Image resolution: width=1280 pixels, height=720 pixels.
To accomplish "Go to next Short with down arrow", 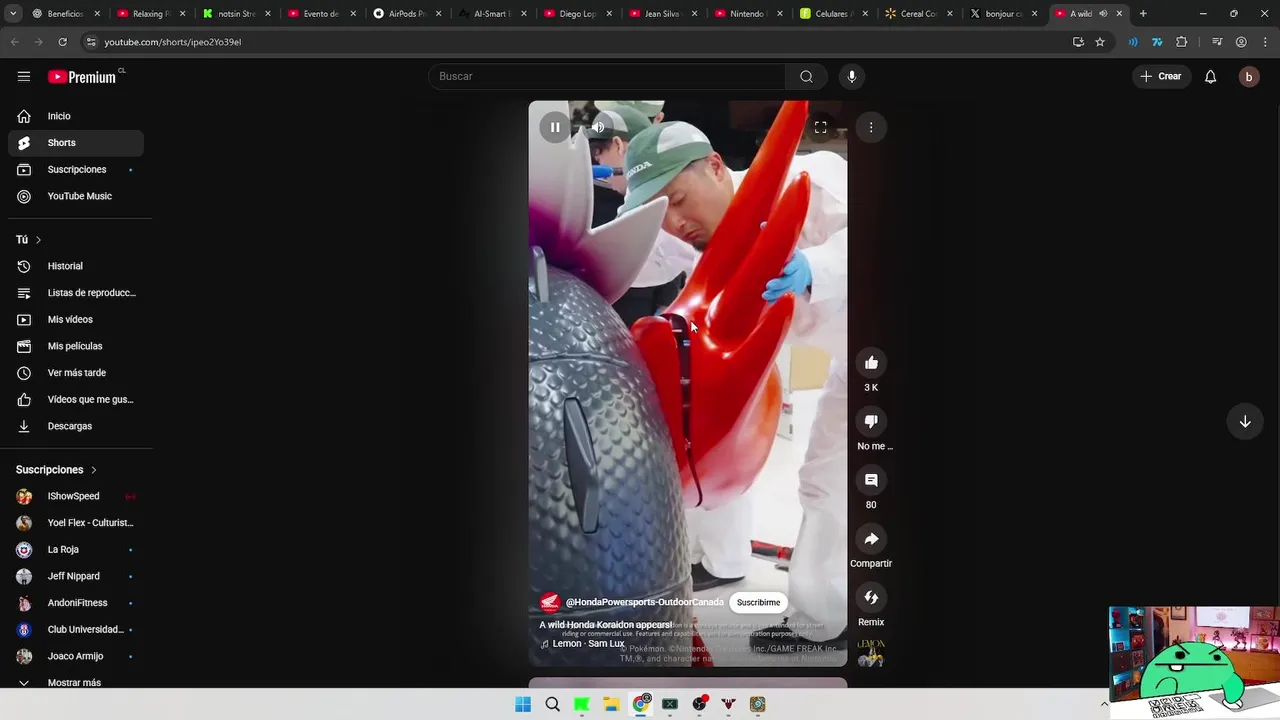I will [1245, 421].
